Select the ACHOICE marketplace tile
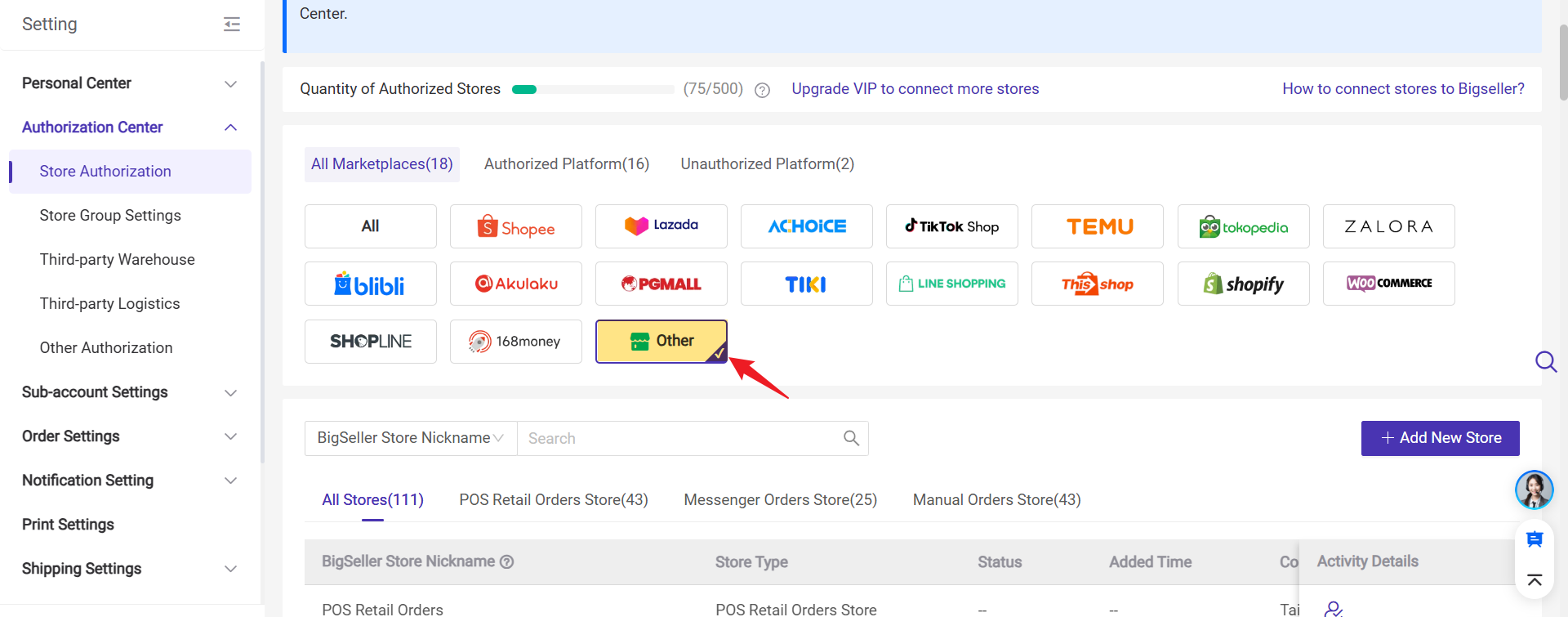Screen dimensions: 1568x617 coord(807,226)
